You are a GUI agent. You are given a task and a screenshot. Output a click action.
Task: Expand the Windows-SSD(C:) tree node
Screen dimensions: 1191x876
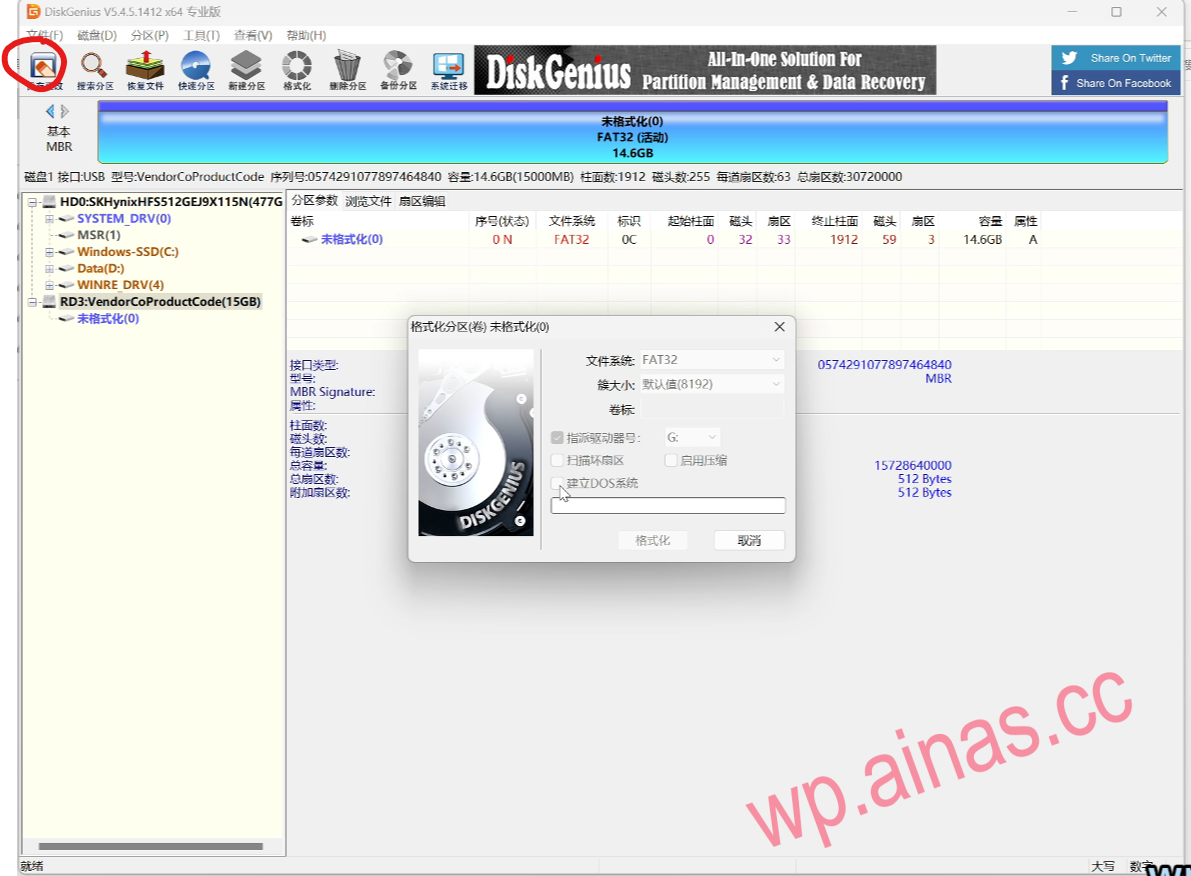49,252
